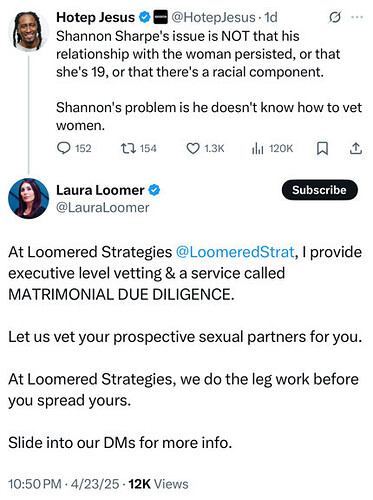The width and height of the screenshot is (373, 500).
Task: Click the Grok slashed-circle icon
Action: 335,17
